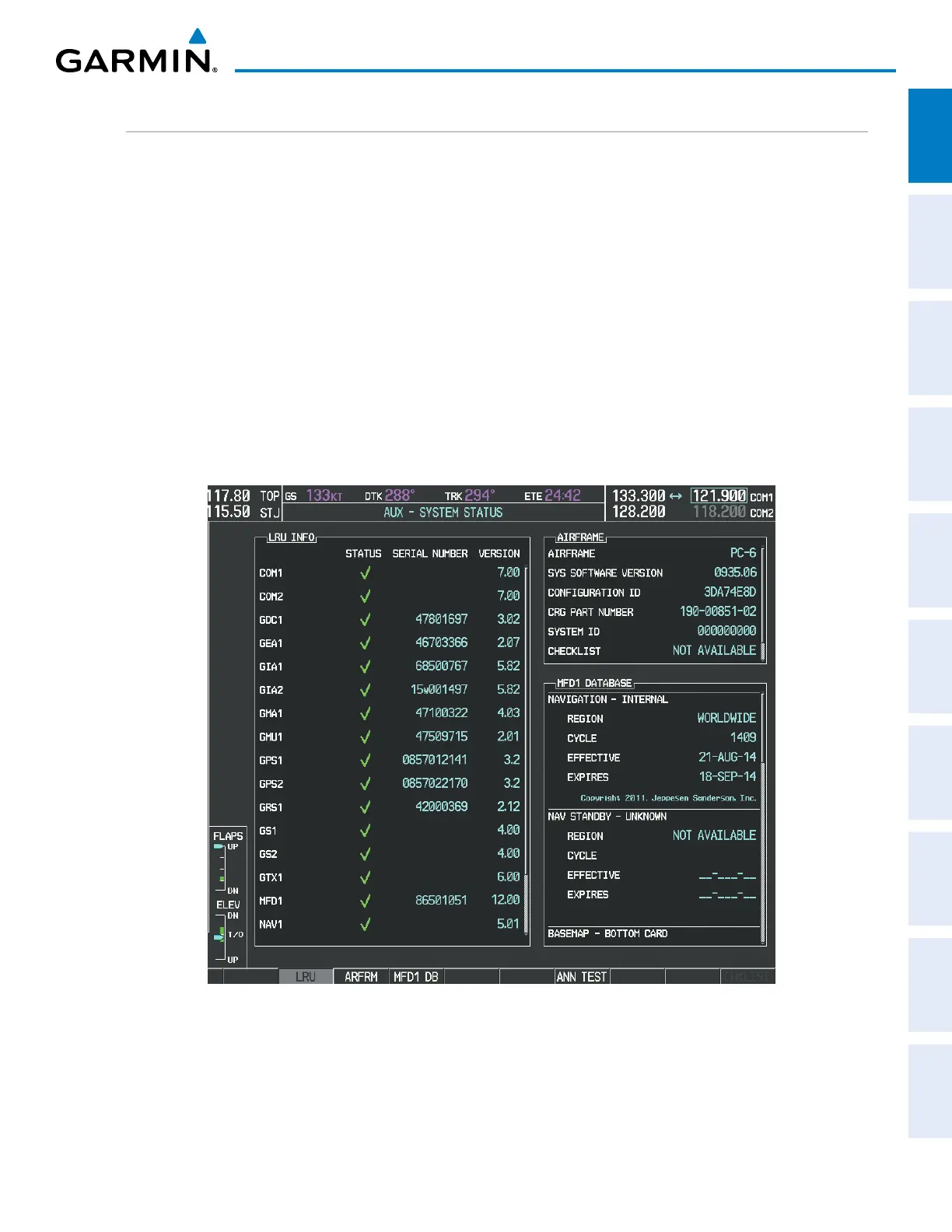Click the Garmin logo
Screen dimensions: 952x1232
pos(136,52)
